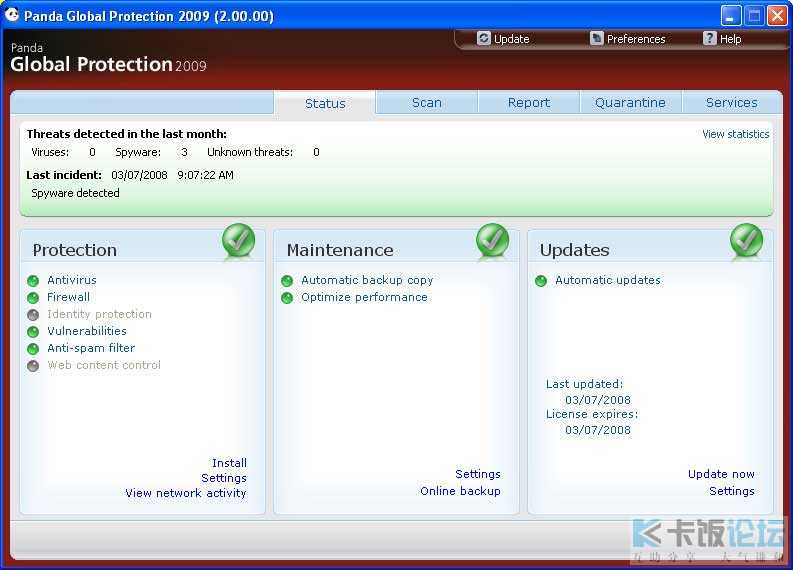This screenshot has width=793, height=570.
Task: Click the green status dot beside Antivirus
Action: [x=33, y=281]
